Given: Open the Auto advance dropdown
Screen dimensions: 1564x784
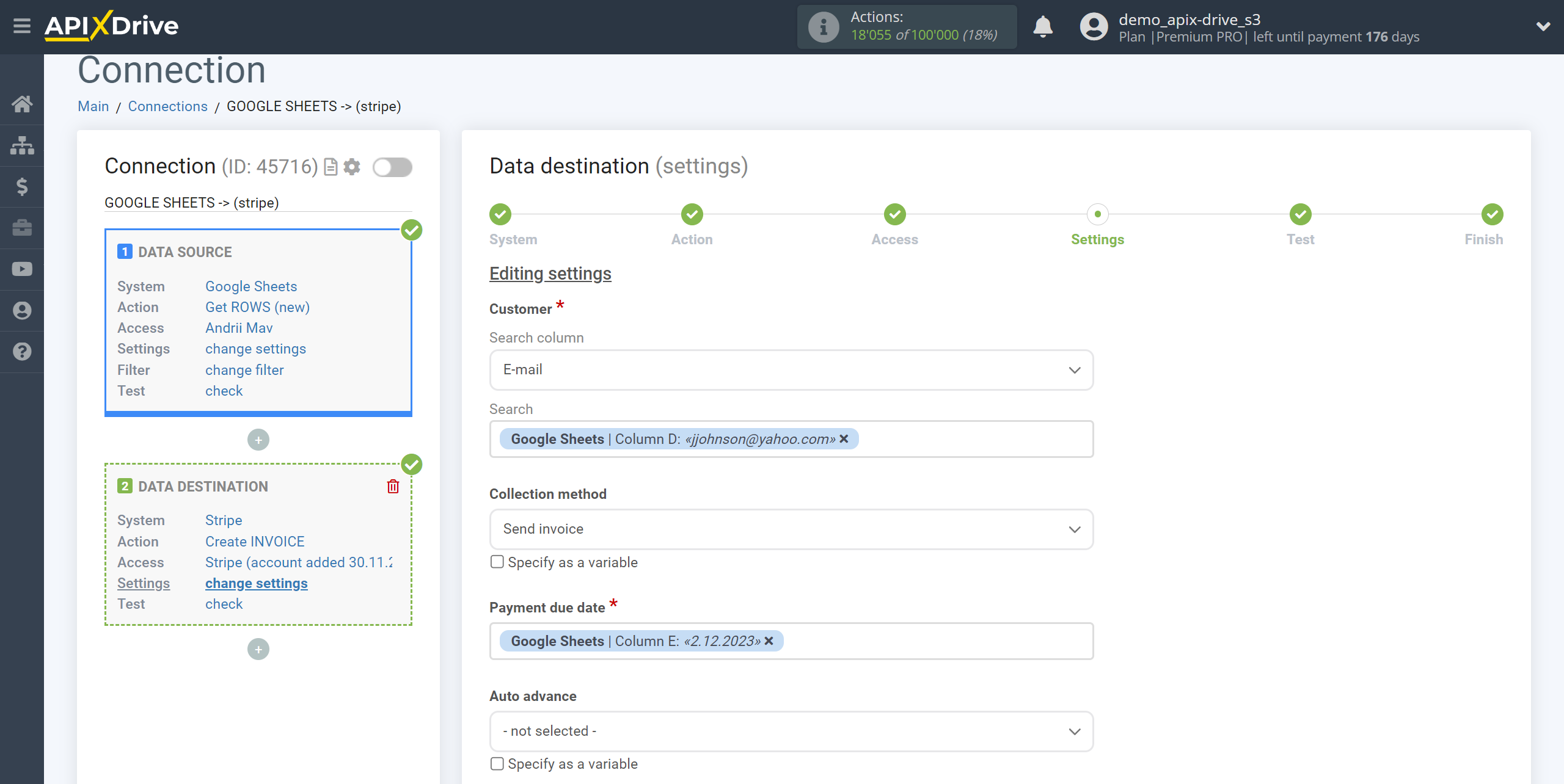Looking at the screenshot, I should tap(791, 731).
